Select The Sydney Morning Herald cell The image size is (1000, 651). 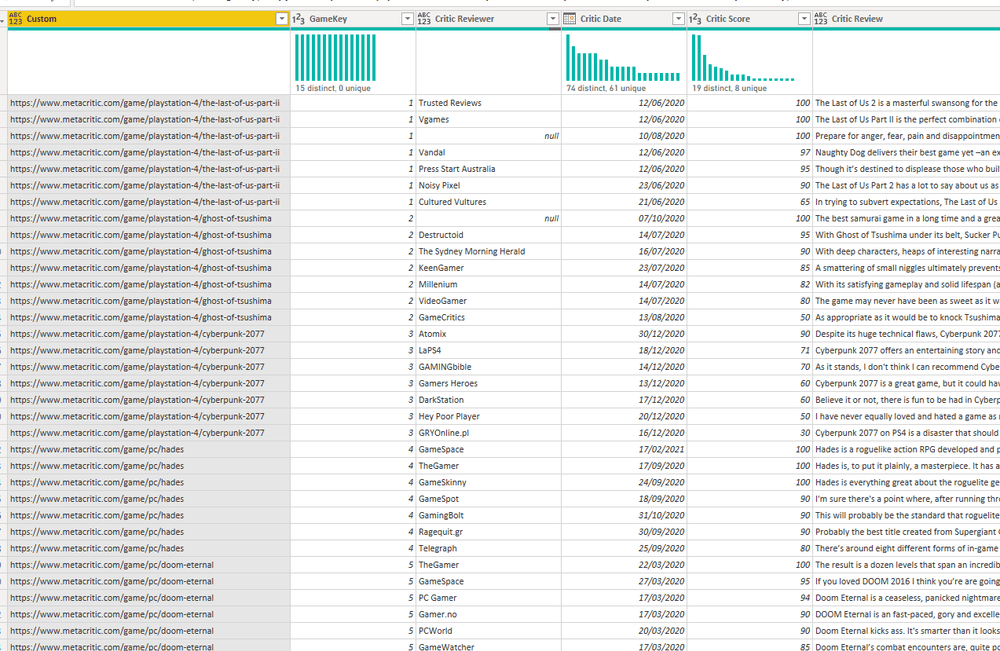[x=489, y=252]
